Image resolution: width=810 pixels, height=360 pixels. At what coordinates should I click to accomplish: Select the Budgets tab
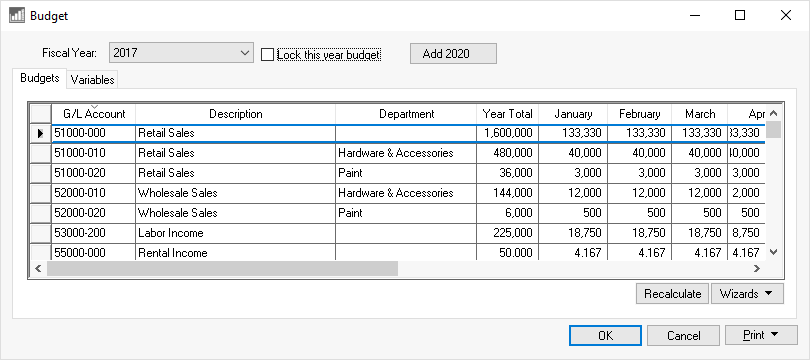pos(40,78)
